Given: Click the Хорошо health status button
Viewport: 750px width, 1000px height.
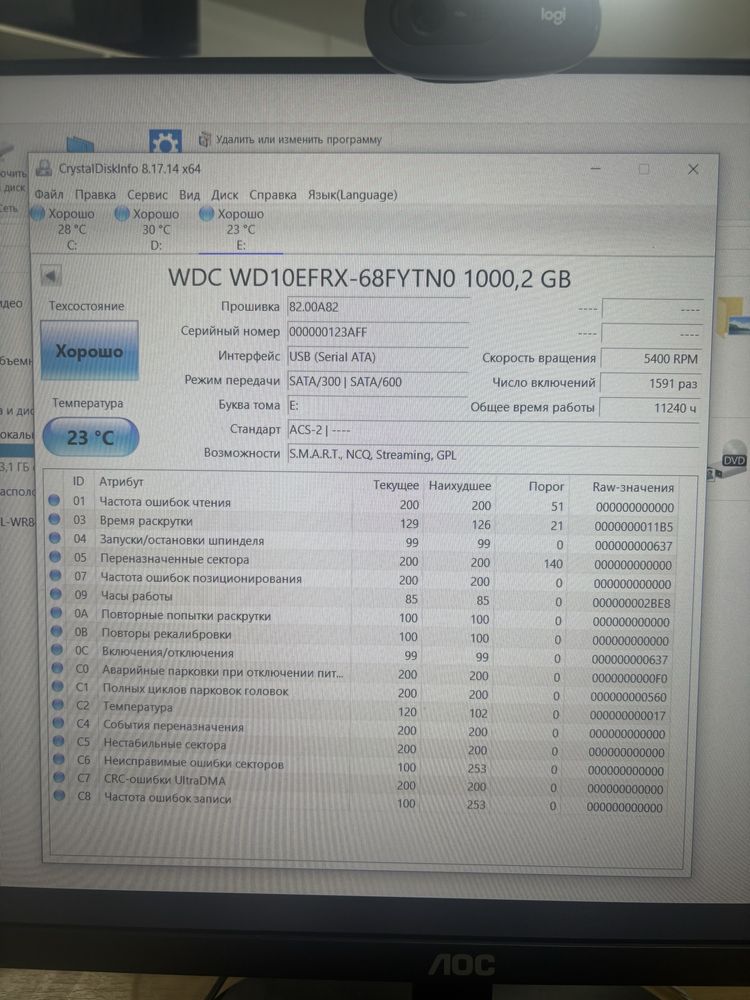Looking at the screenshot, I should (x=89, y=351).
